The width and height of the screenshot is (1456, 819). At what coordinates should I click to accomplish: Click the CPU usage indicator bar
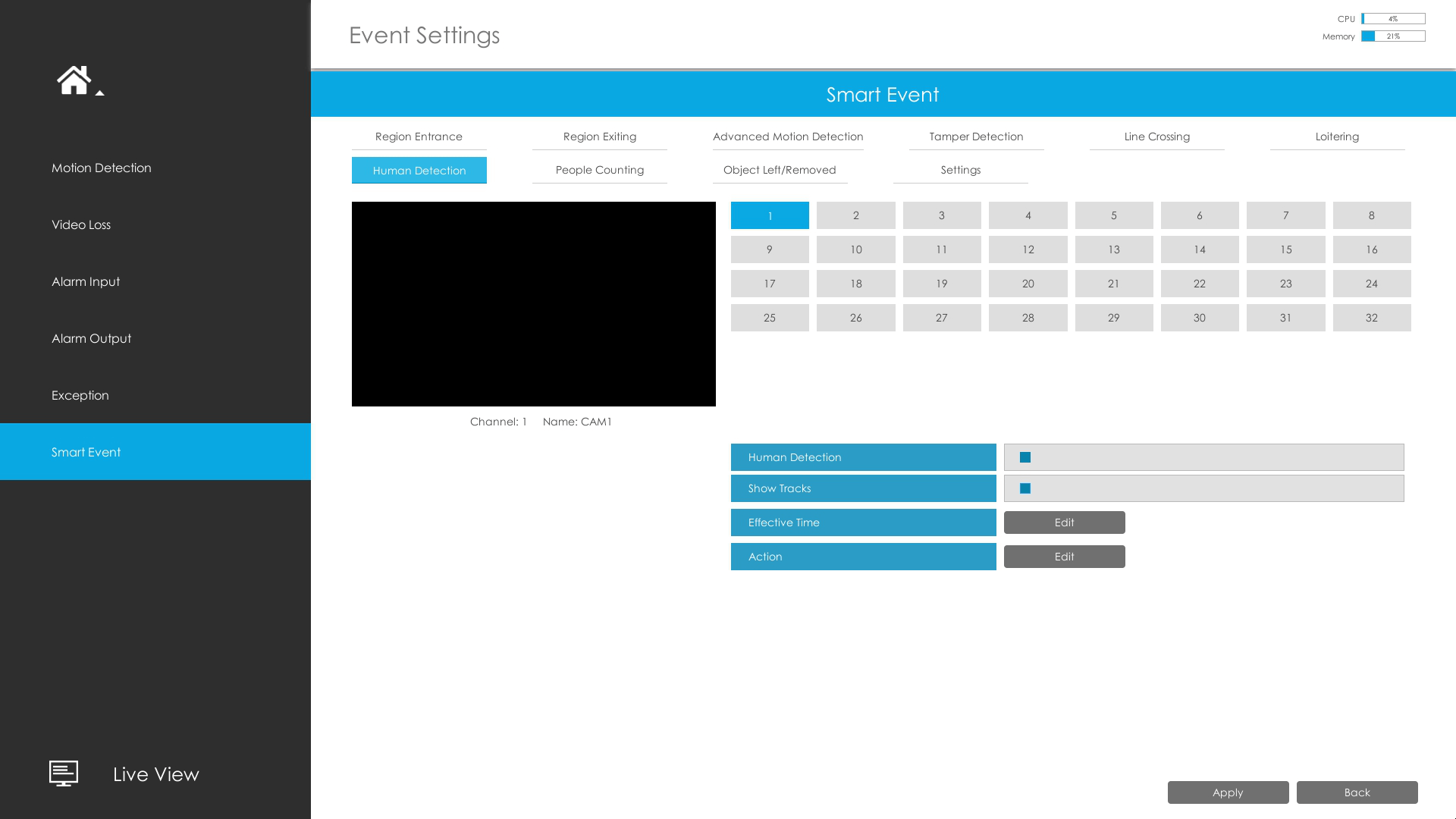pyautogui.click(x=1393, y=19)
